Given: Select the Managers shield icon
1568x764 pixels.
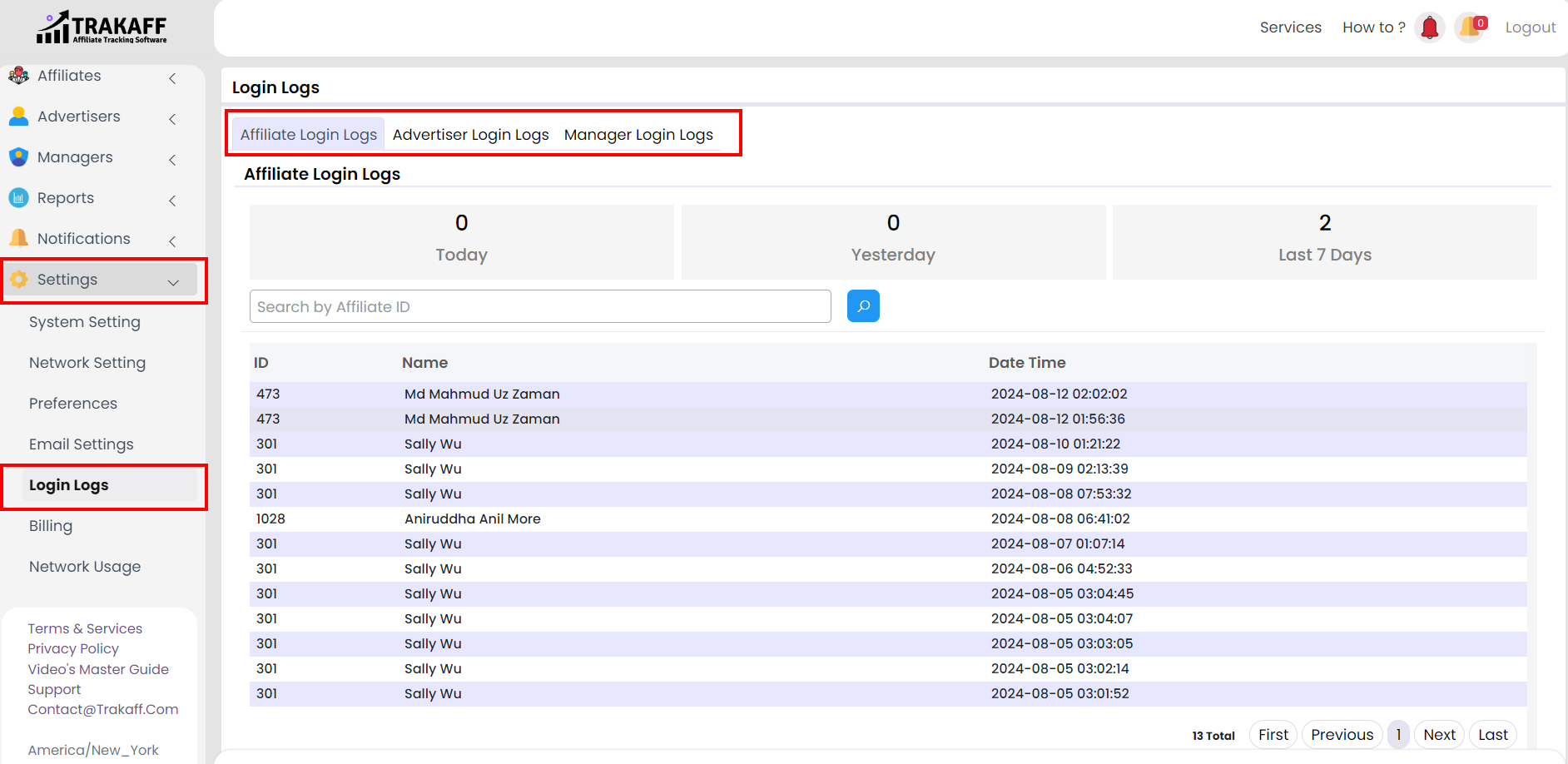Looking at the screenshot, I should [x=18, y=157].
